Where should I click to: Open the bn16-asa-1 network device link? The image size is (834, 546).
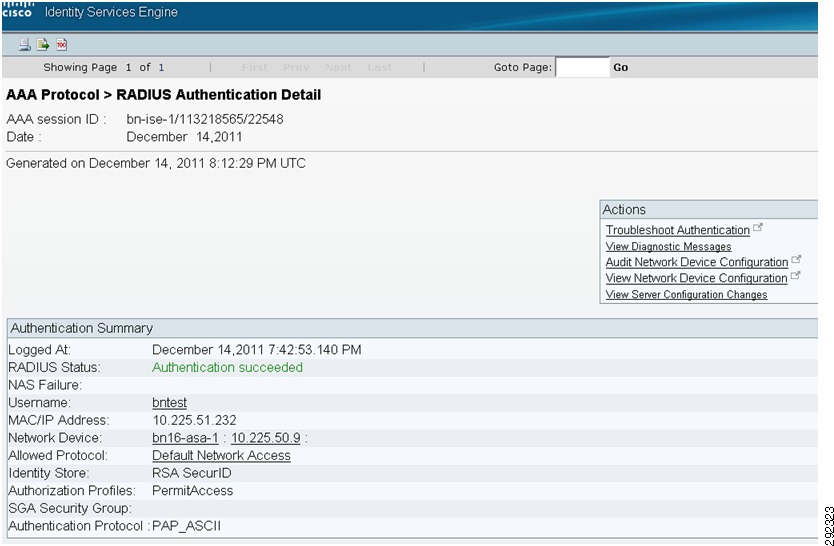(185, 438)
